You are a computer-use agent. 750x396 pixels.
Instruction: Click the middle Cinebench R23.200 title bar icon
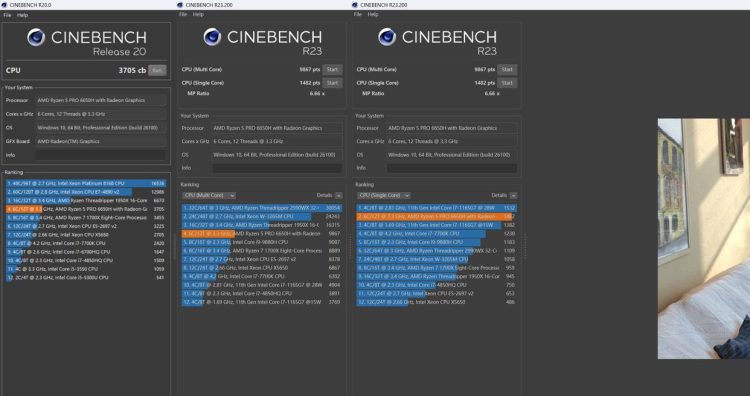[x=180, y=5]
